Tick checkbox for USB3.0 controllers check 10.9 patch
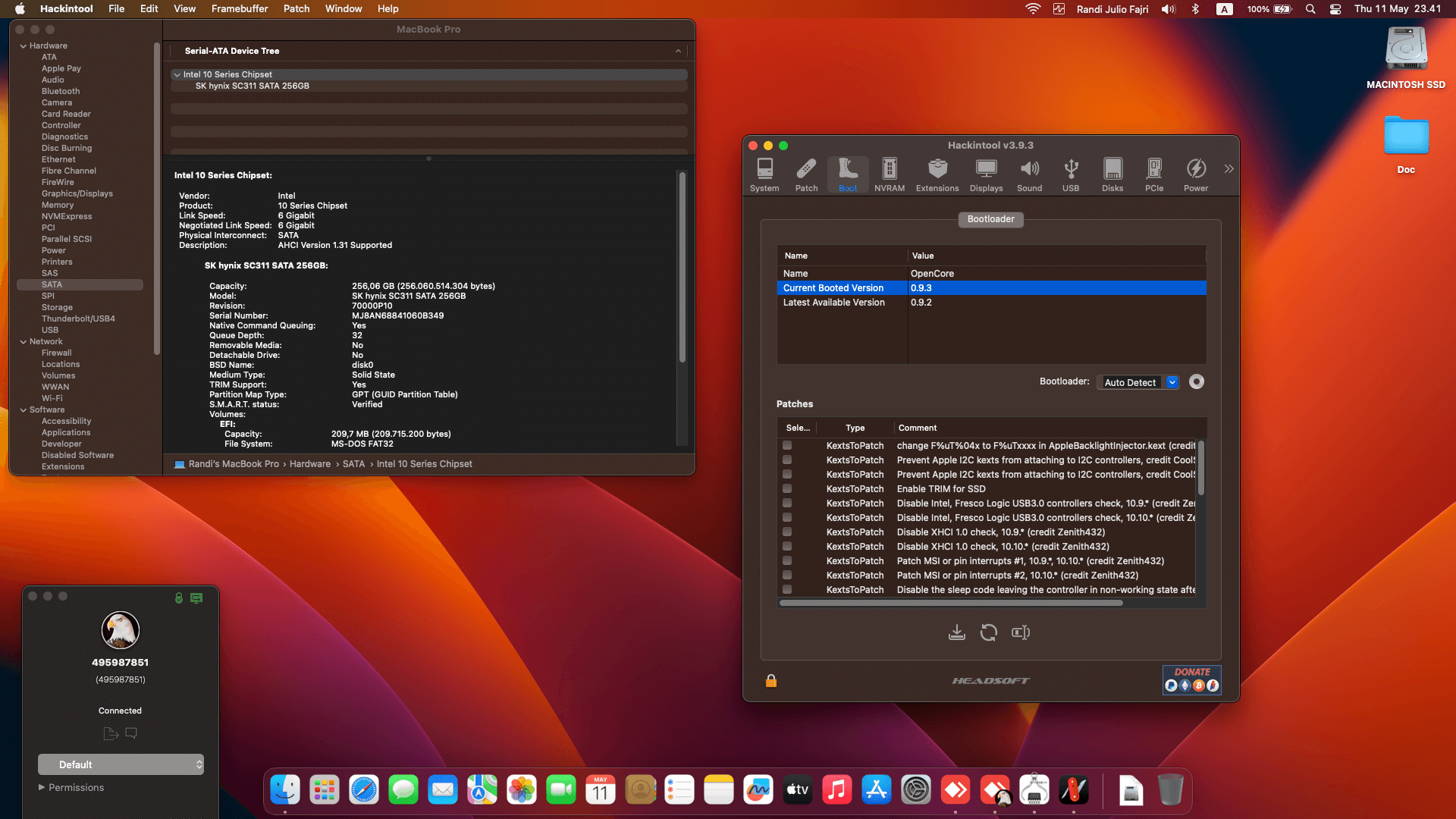This screenshot has width=1456, height=819. [787, 503]
